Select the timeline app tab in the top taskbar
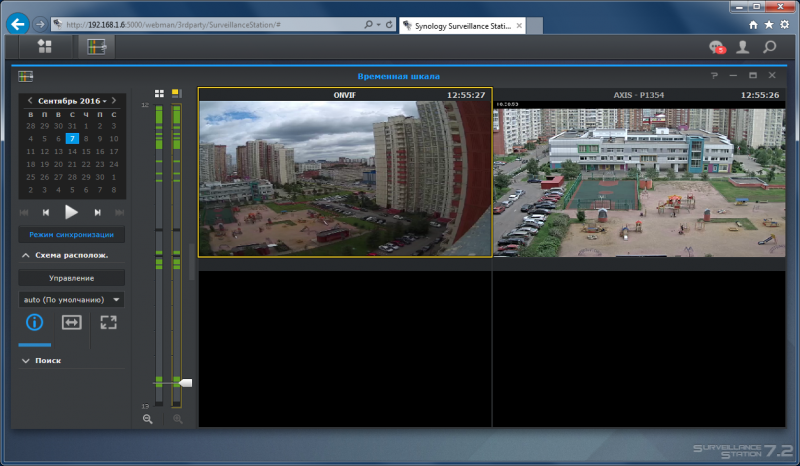The width and height of the screenshot is (800, 466). [96, 47]
